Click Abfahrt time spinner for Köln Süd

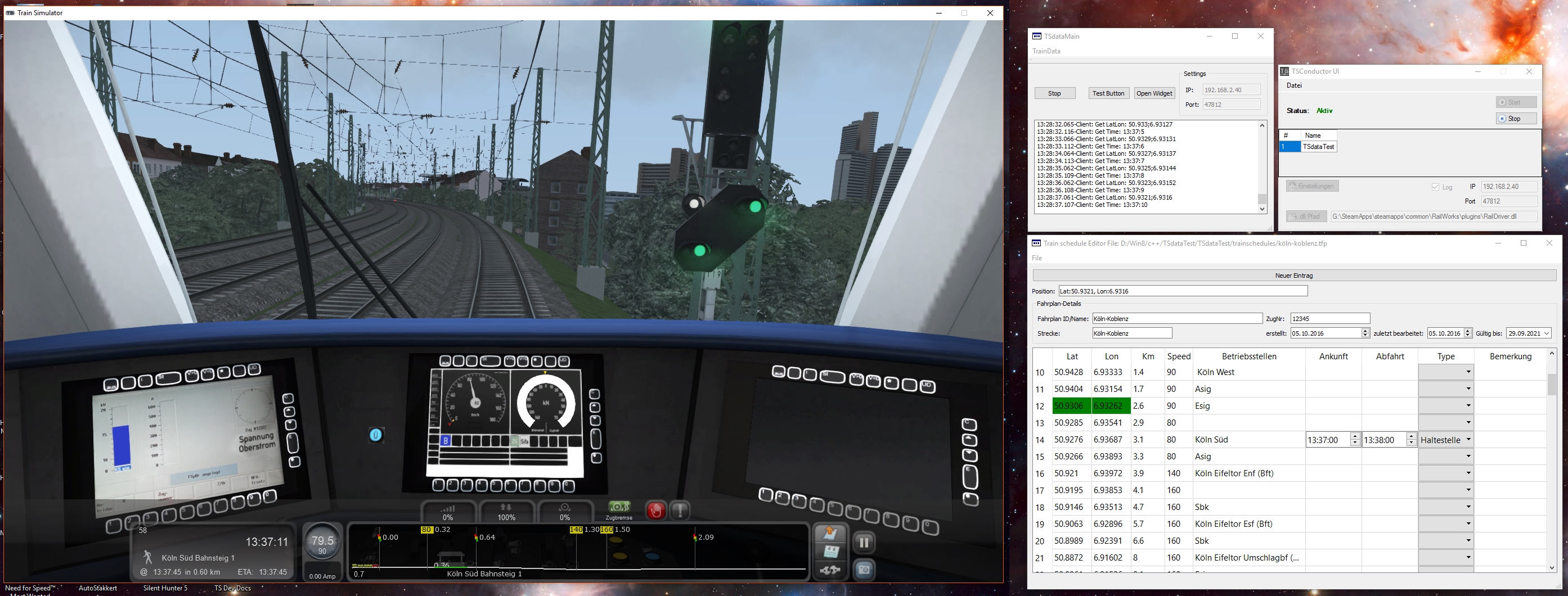click(1412, 440)
